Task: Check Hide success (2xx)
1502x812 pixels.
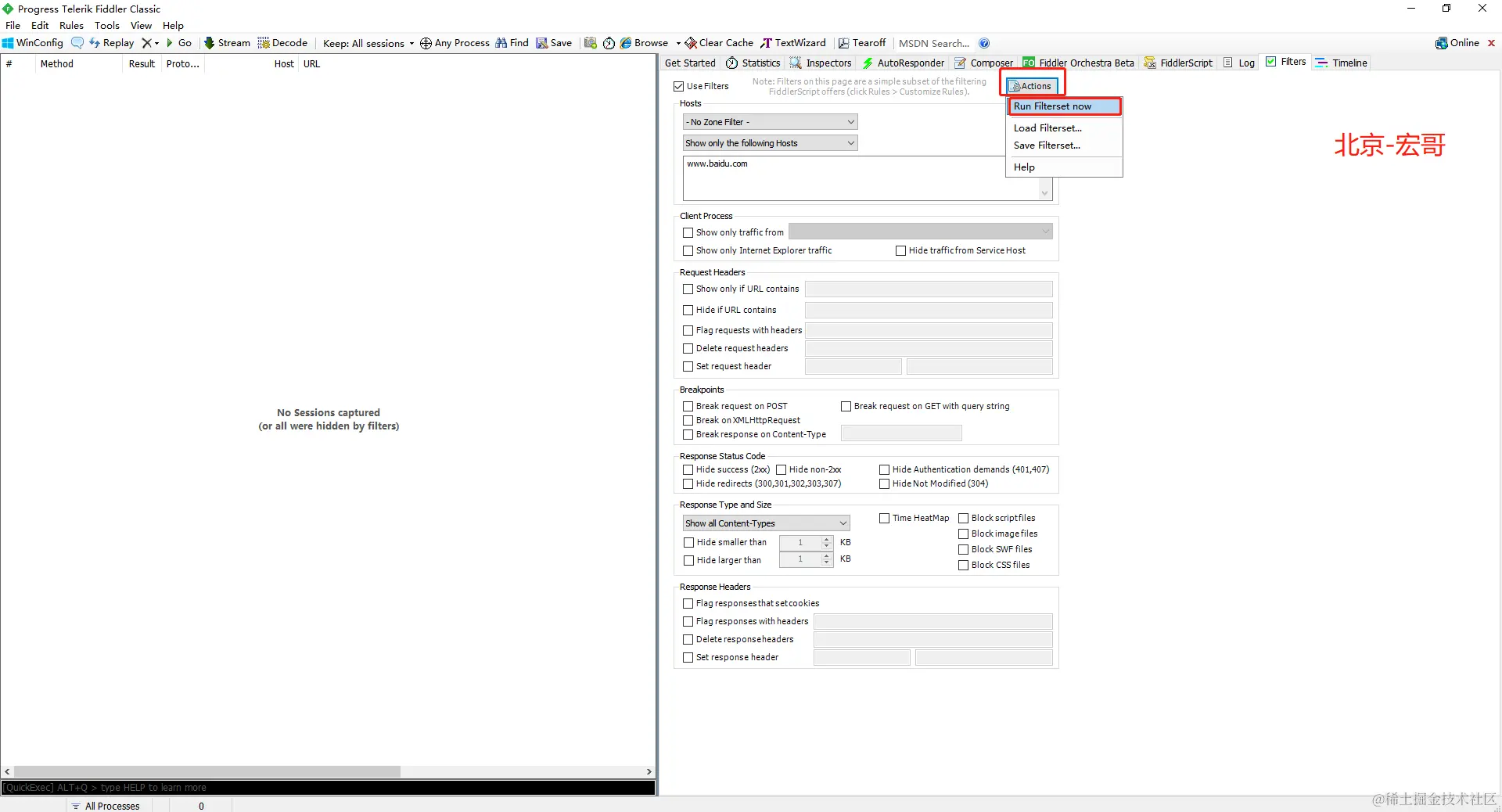Action: coord(688,469)
